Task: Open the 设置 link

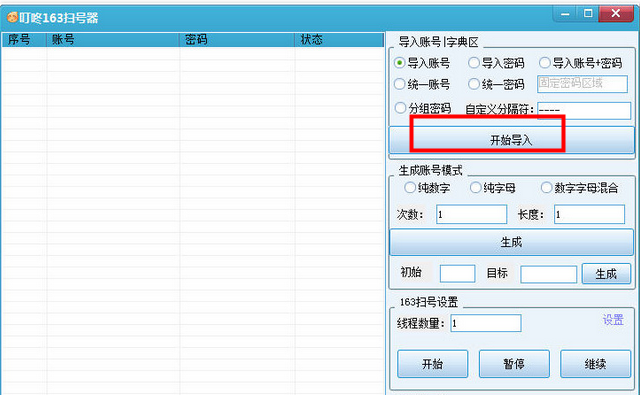Action: coord(613,320)
